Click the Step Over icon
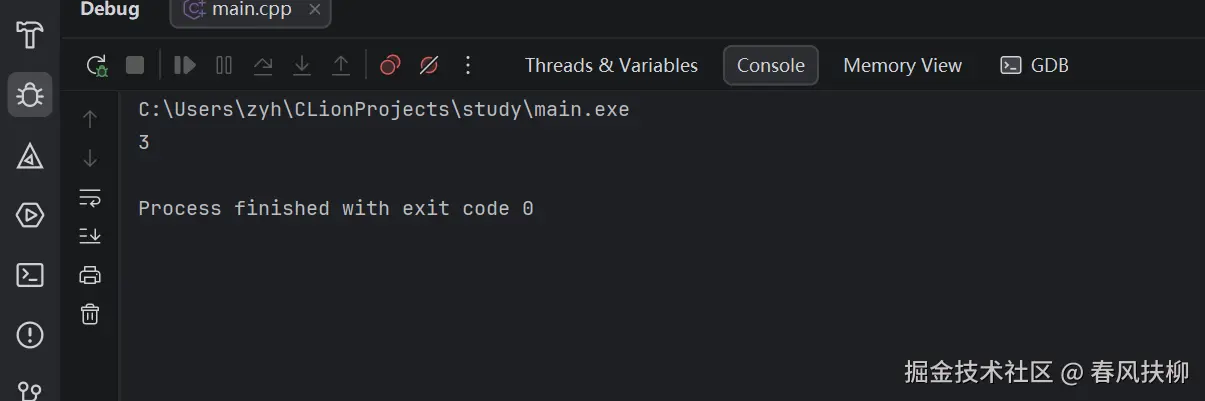The image size is (1205, 401). (x=263, y=66)
